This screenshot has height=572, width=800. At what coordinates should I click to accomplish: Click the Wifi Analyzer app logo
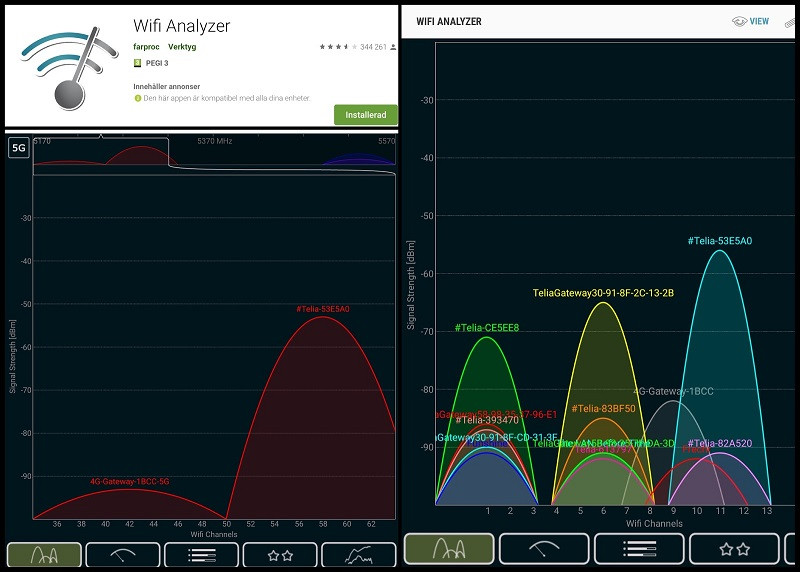tap(69, 66)
